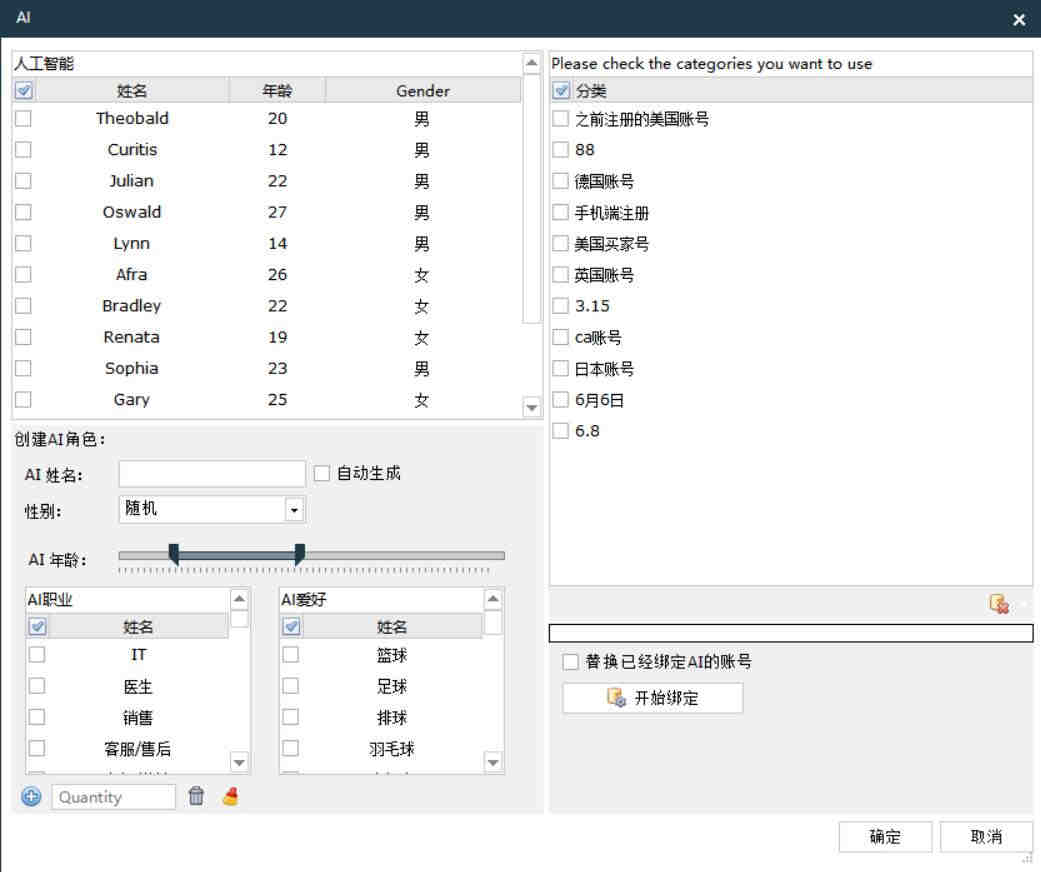Click the 开始绑定 button
1041x872 pixels.
coord(652,698)
